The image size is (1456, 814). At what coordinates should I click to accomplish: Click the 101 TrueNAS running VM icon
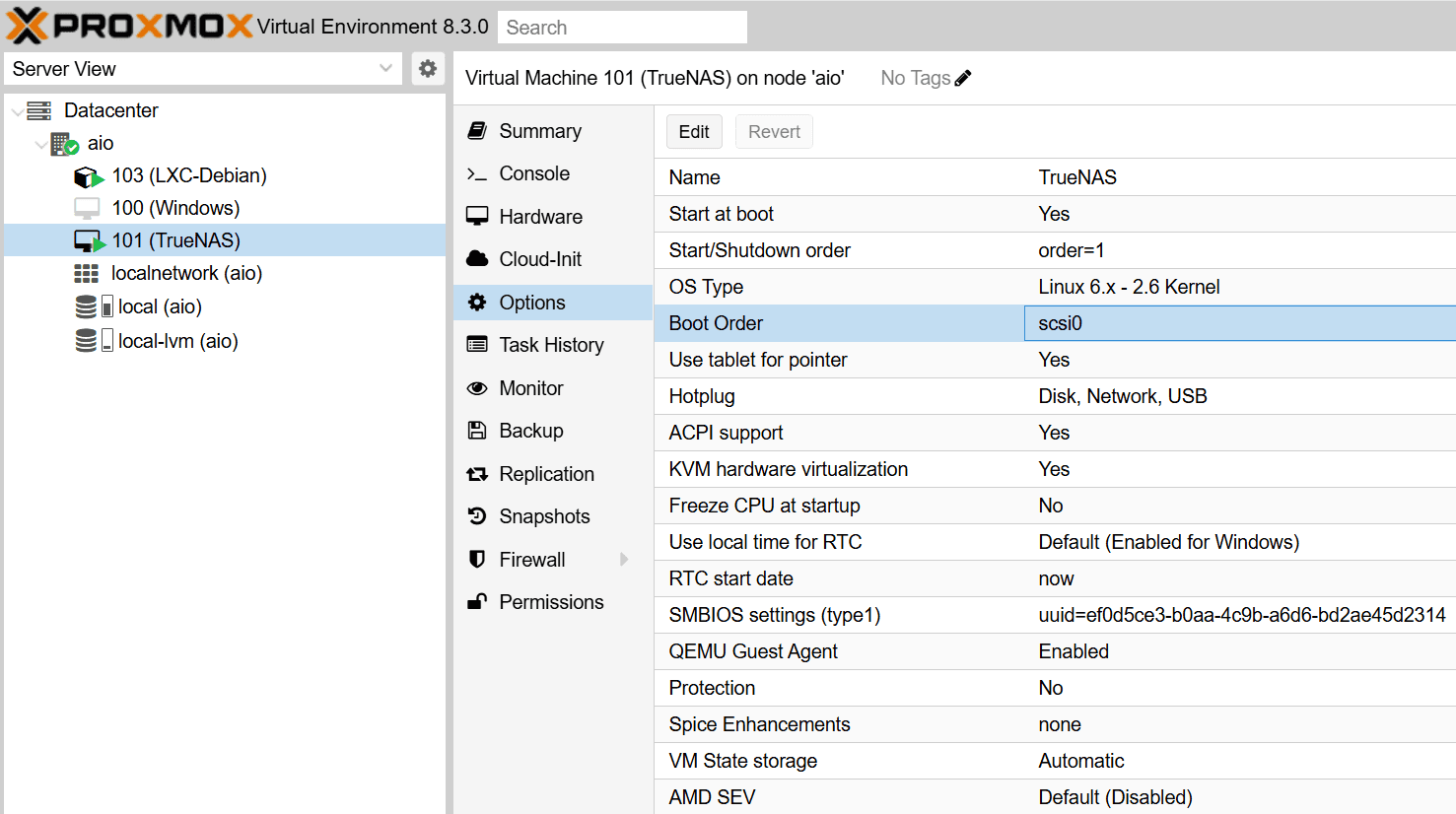[89, 241]
